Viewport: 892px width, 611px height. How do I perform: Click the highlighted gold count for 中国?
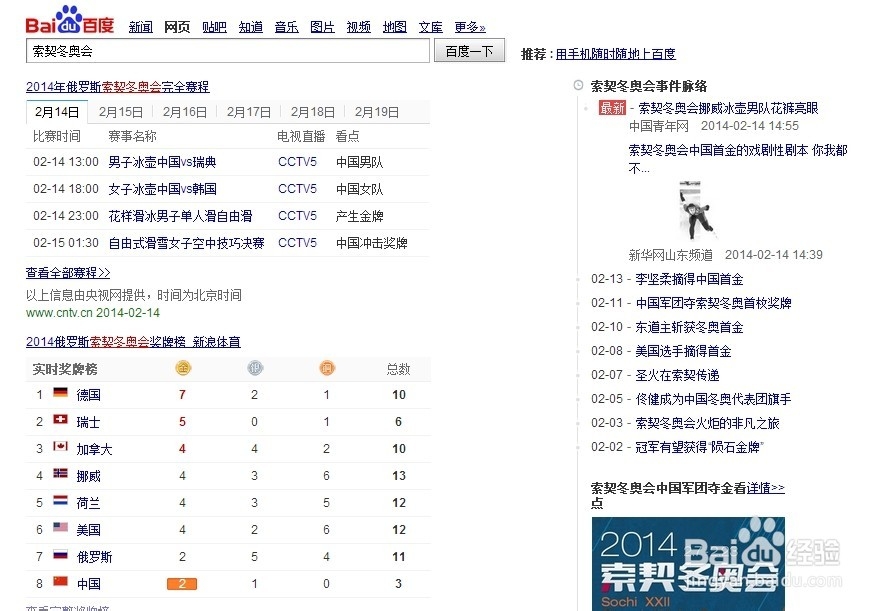(182, 584)
